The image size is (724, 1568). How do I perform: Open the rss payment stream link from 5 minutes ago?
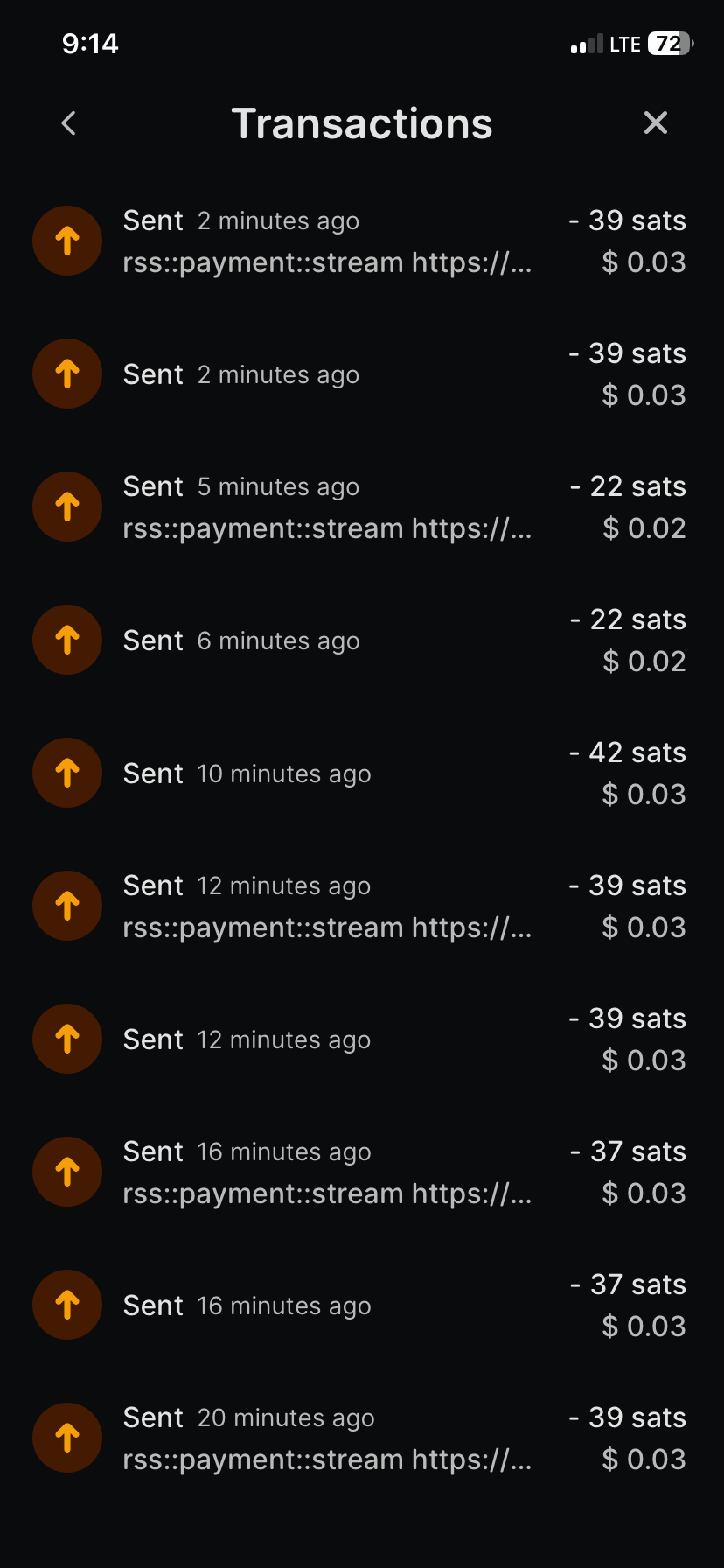[x=327, y=528]
